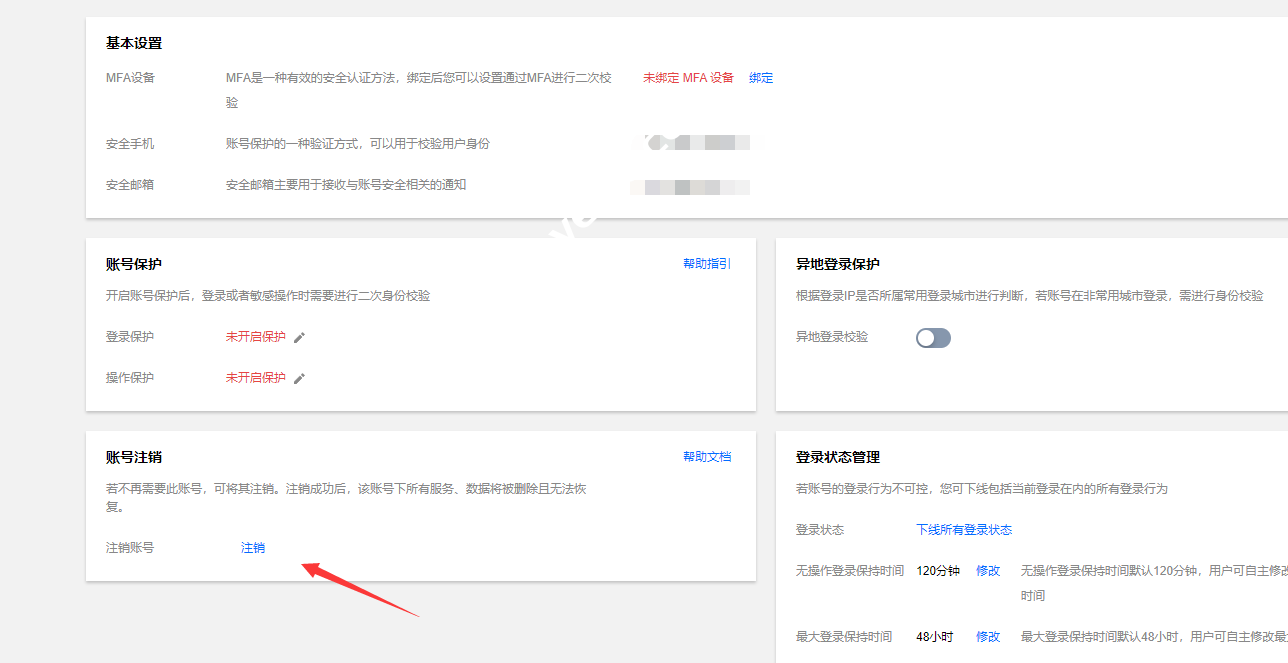Click the 未绑定 MFA 设备 status text

click(x=688, y=78)
